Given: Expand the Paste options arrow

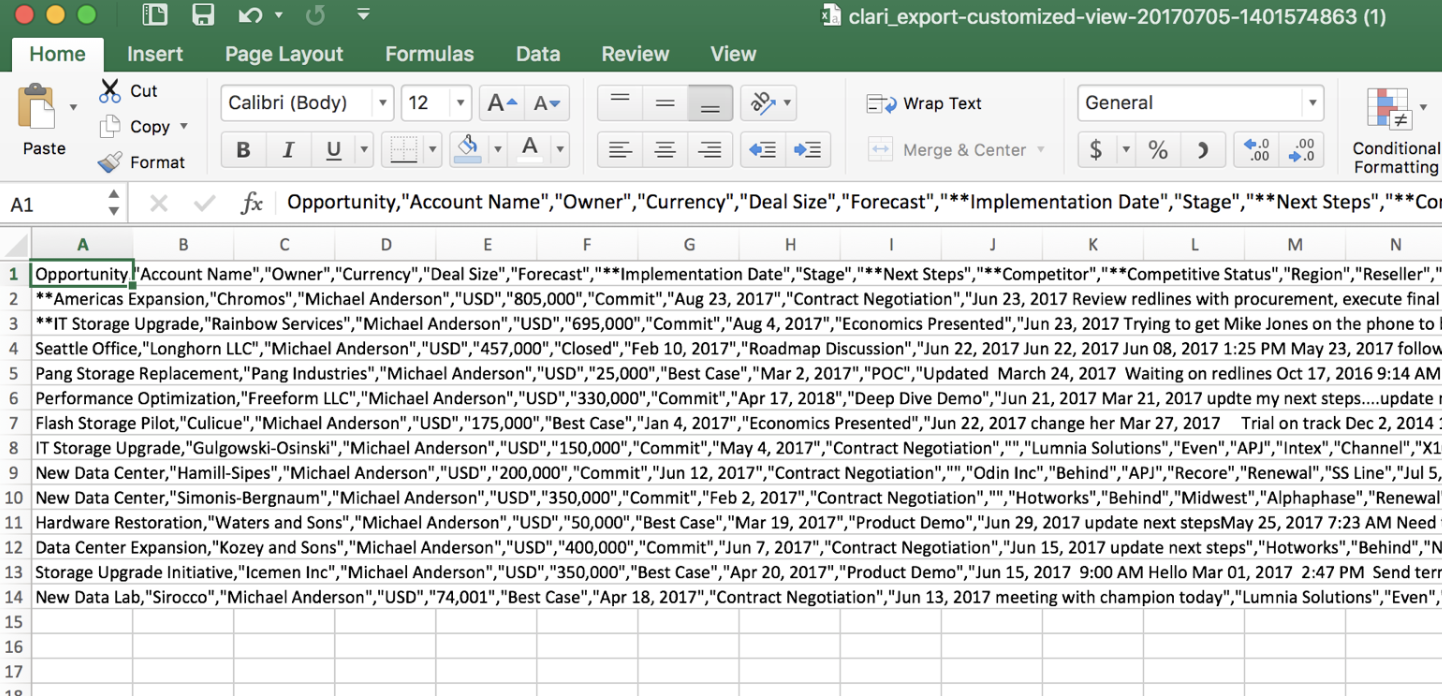Looking at the screenshot, I should tap(73, 107).
